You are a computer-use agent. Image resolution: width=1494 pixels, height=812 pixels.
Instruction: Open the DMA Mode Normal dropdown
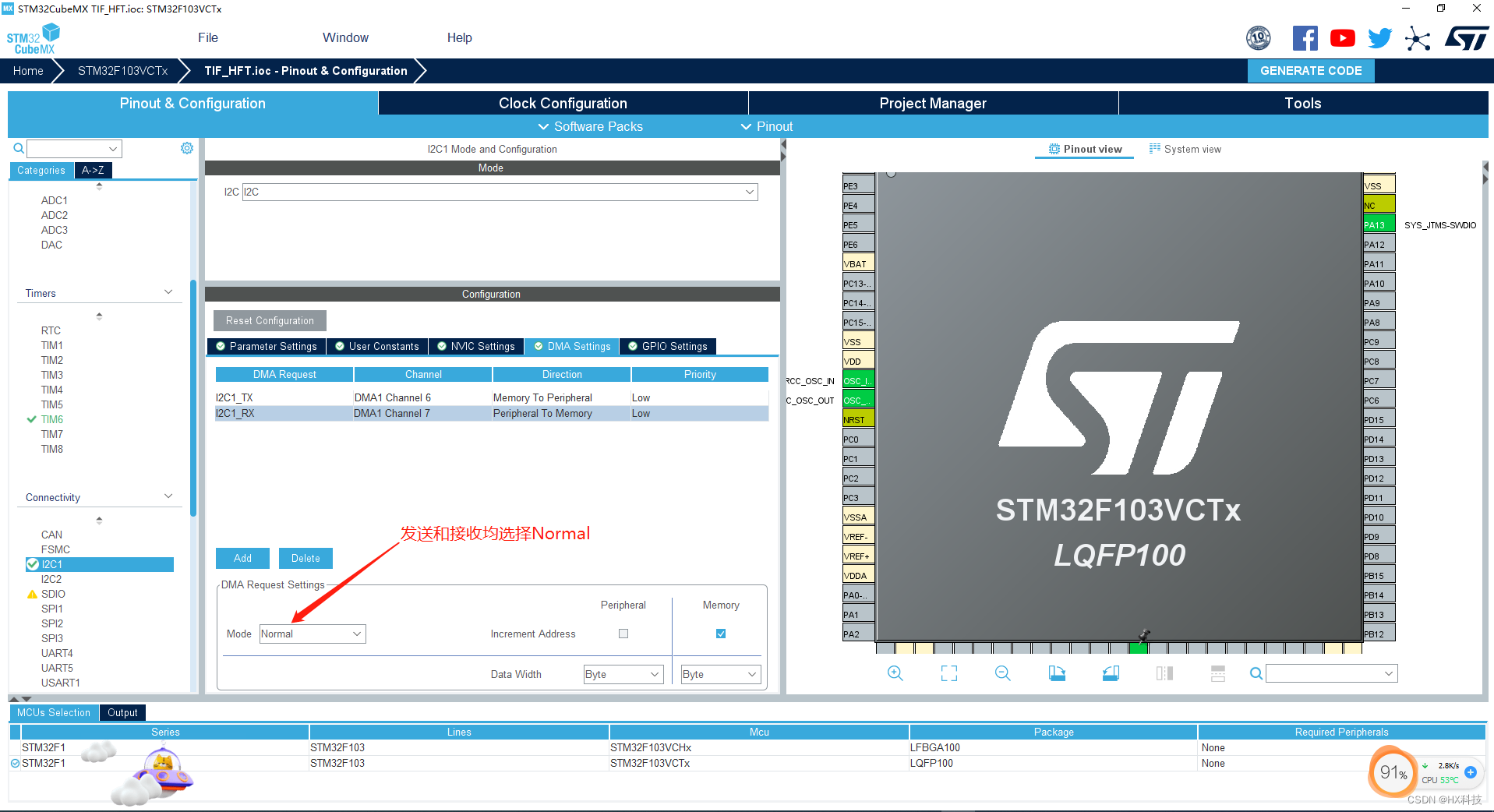313,634
